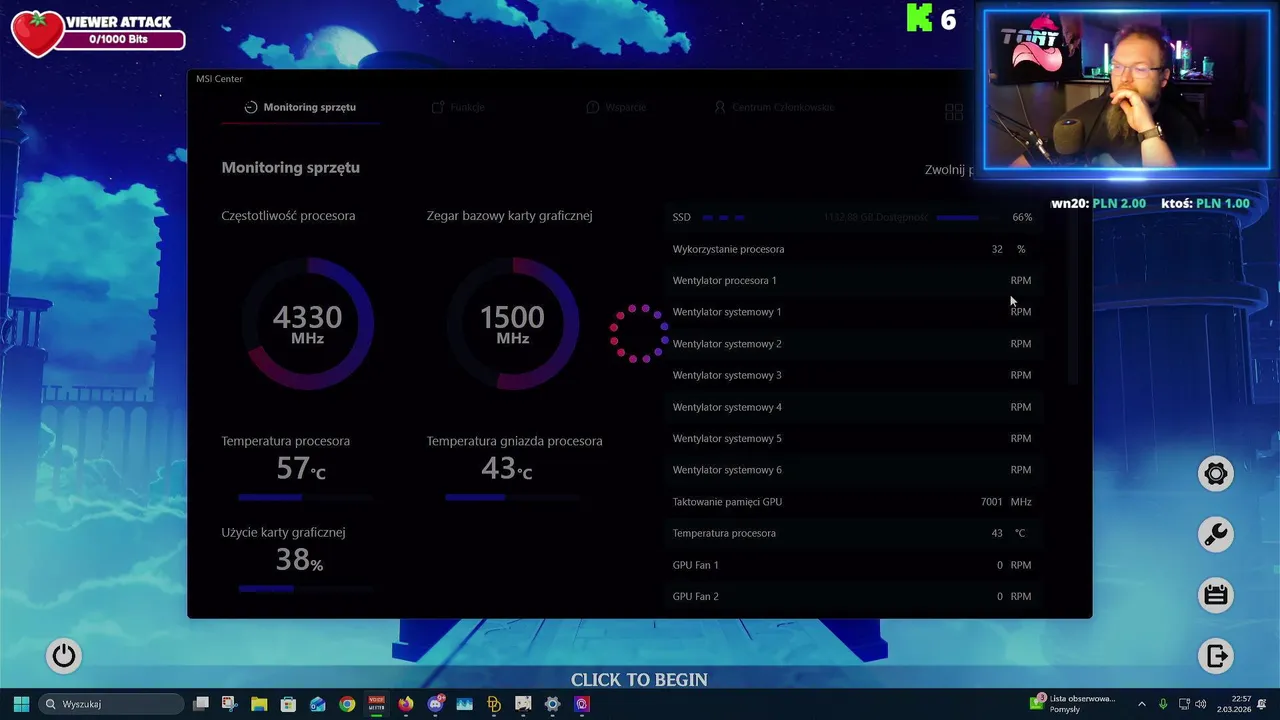Open Windows Settings gear on the taskbar

[552, 704]
